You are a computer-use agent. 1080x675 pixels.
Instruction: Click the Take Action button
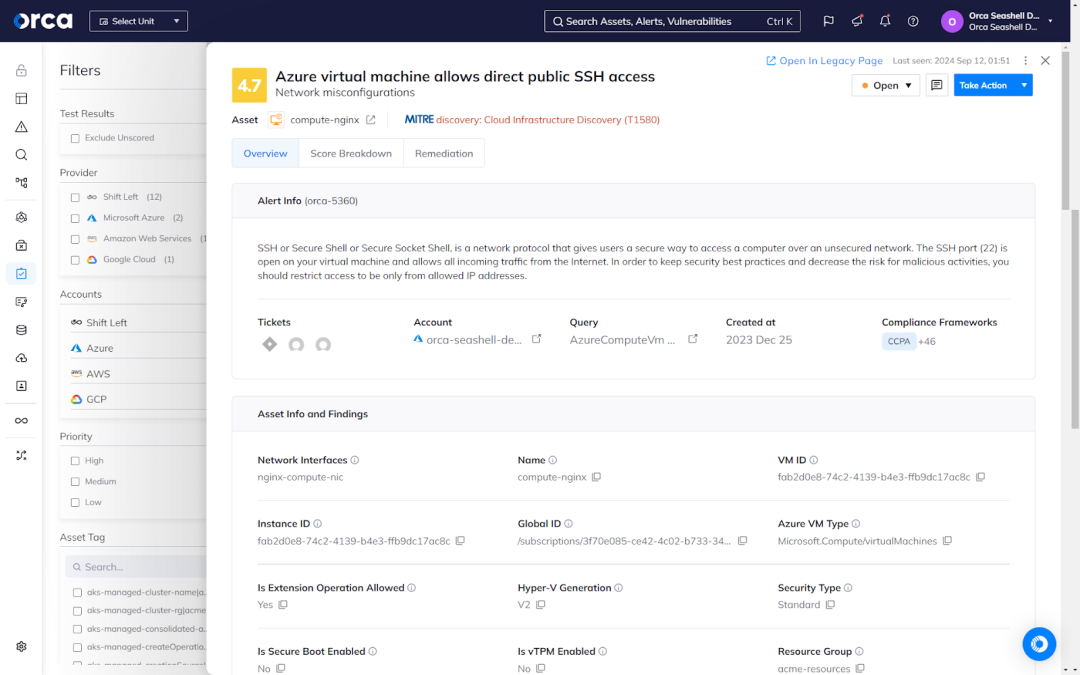click(984, 85)
